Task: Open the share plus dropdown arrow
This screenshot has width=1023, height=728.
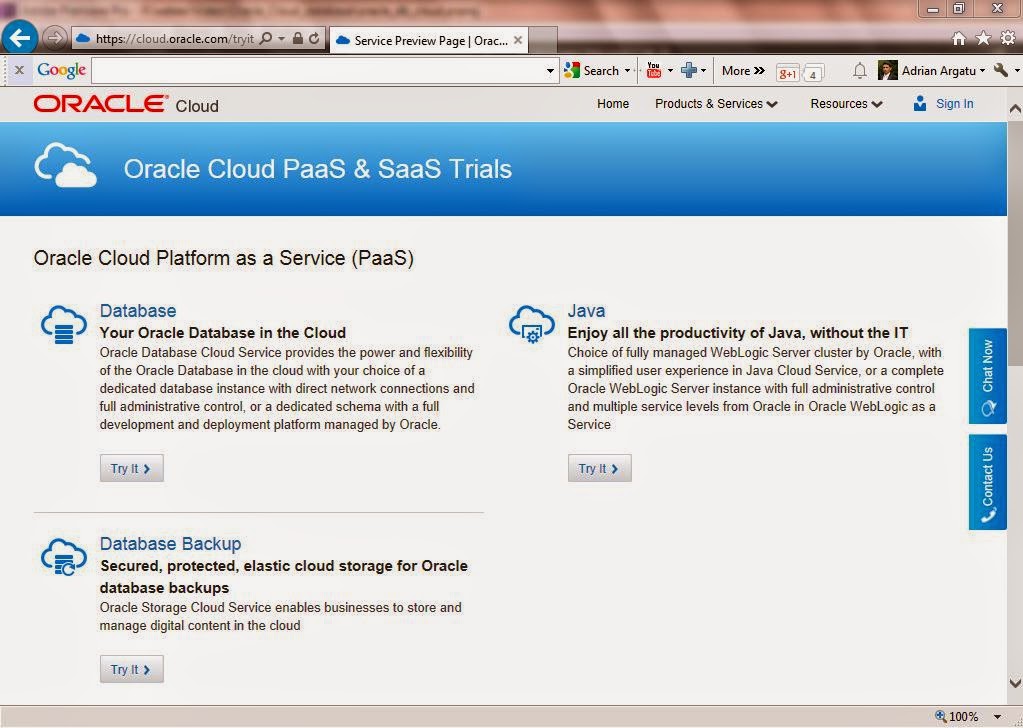Action: 703,70
